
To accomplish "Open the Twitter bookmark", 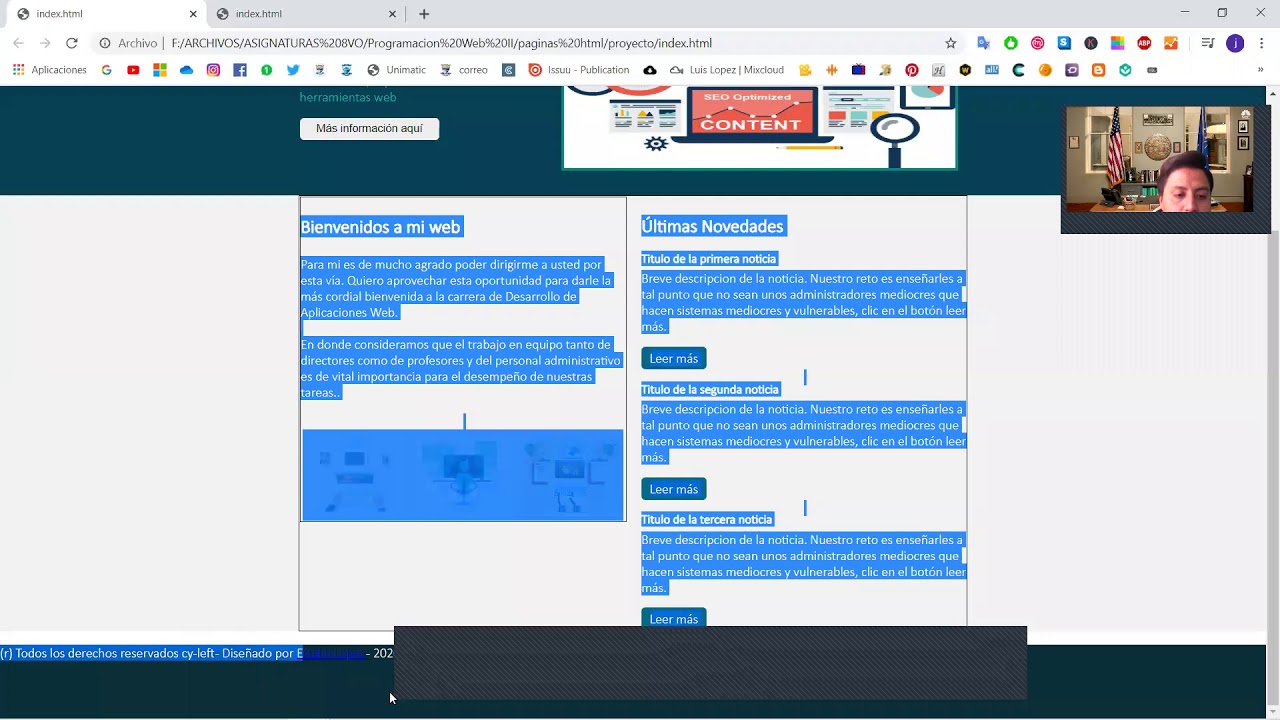I will 293,70.
